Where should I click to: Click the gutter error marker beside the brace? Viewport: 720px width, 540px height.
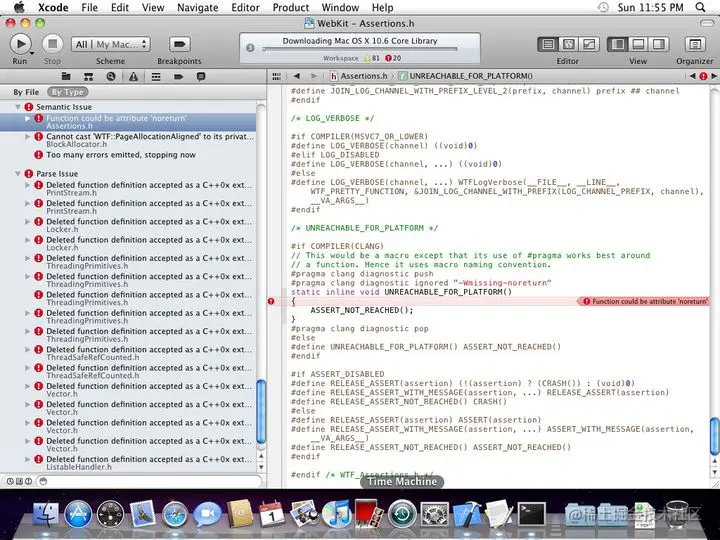pos(271,301)
